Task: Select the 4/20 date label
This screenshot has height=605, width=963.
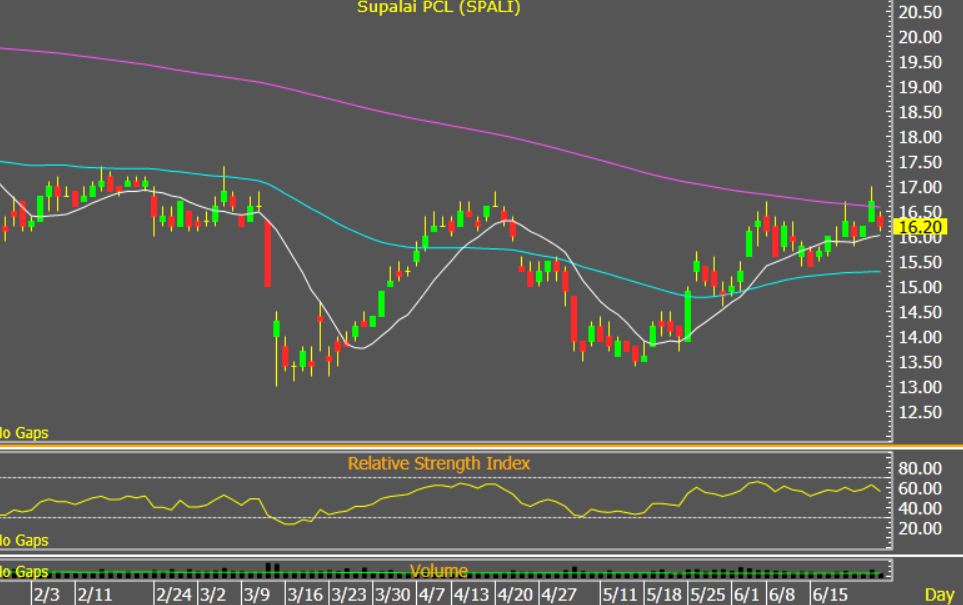Action: 515,595
